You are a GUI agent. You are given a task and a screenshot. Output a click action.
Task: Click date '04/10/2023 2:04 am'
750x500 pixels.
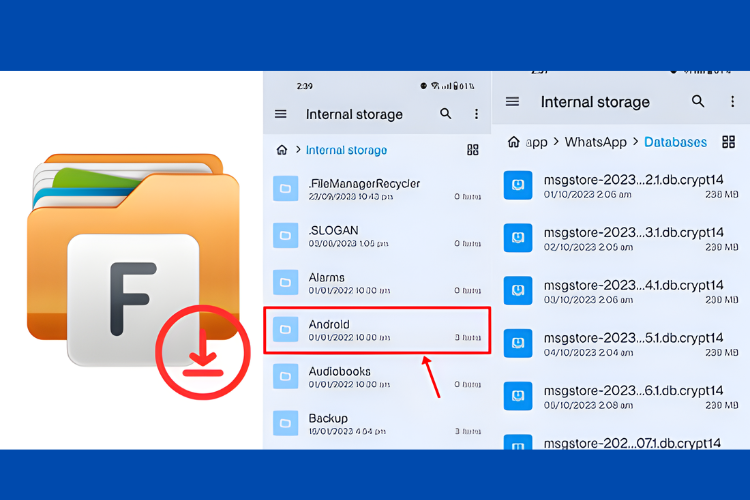coord(588,353)
